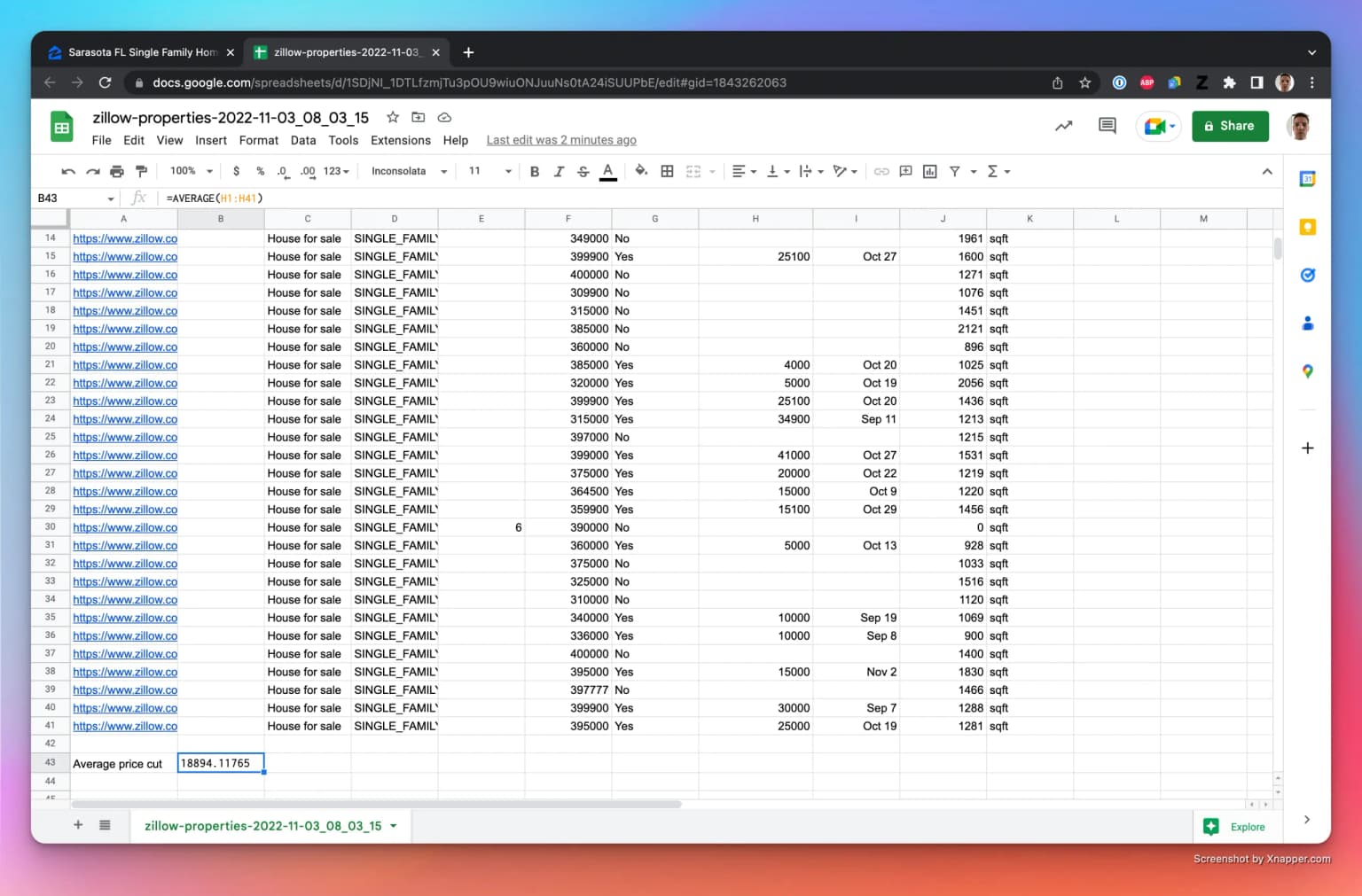Open the Explore panel button
The image size is (1362, 896).
point(1234,827)
